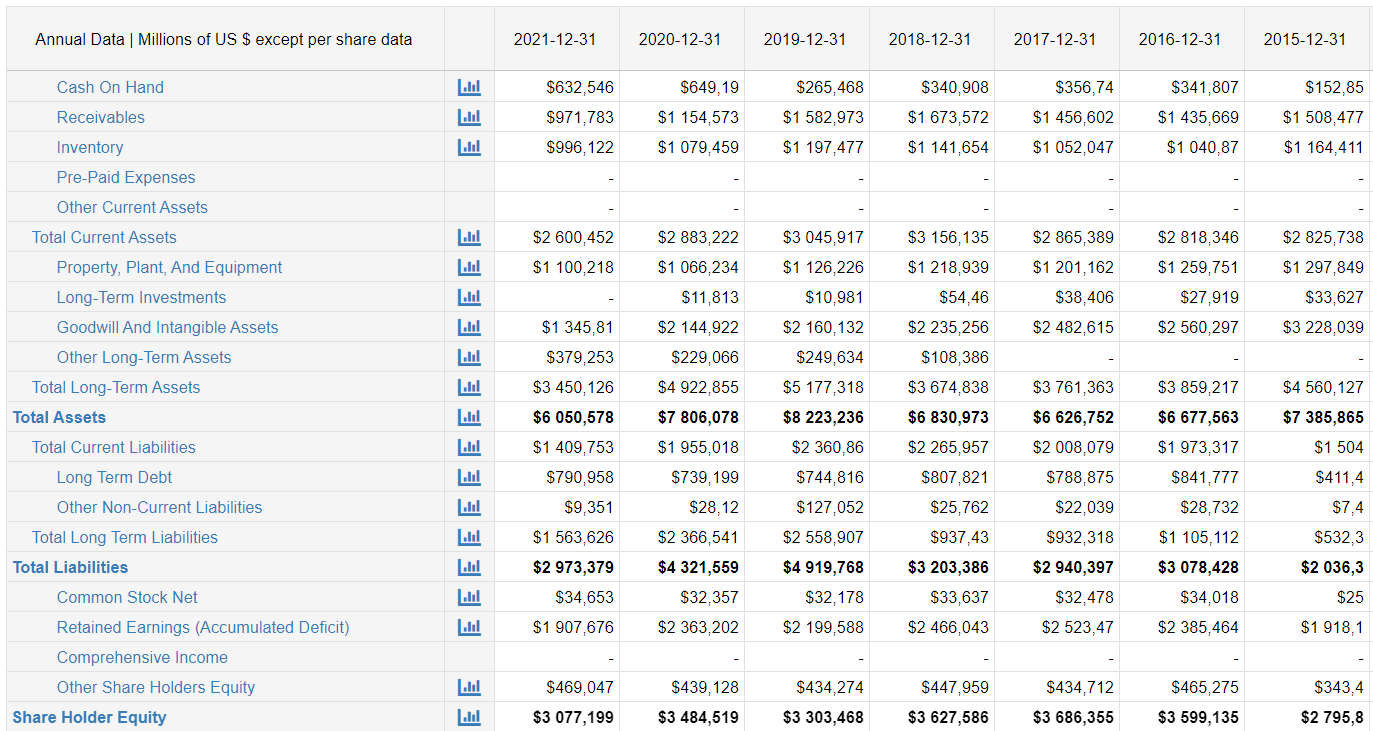Click the chart icon beside Receivables

click(470, 117)
